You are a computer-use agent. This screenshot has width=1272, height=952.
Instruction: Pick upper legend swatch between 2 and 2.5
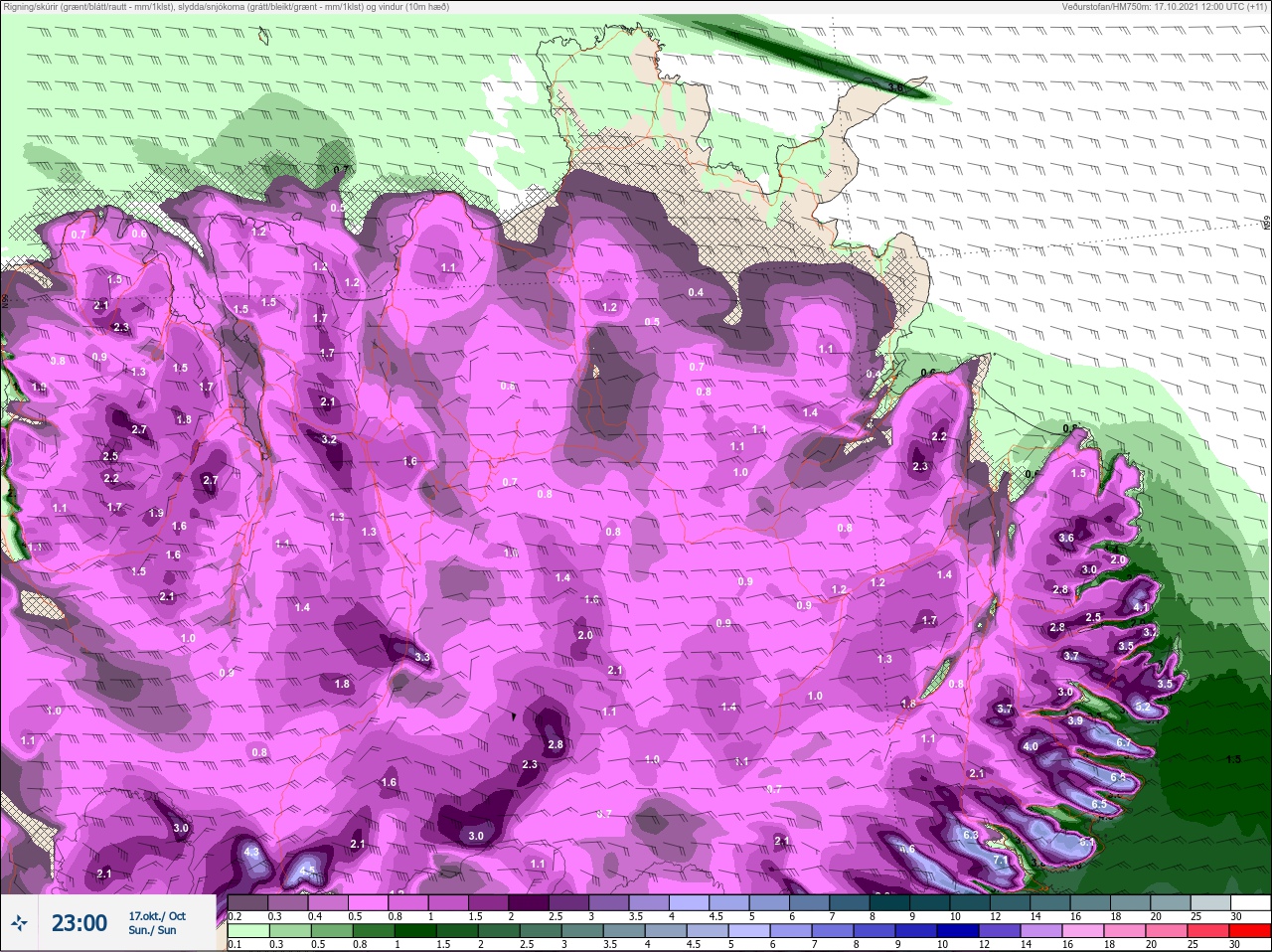530,903
